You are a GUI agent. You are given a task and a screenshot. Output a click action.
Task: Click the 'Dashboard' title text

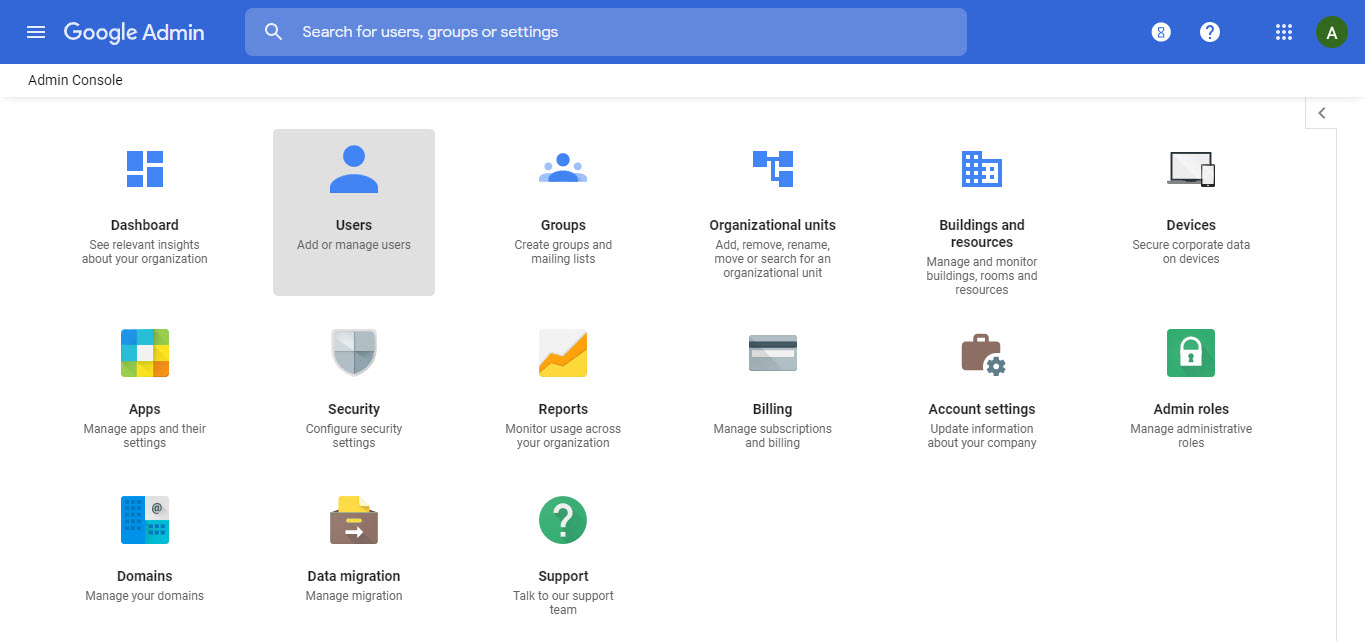[x=145, y=225]
